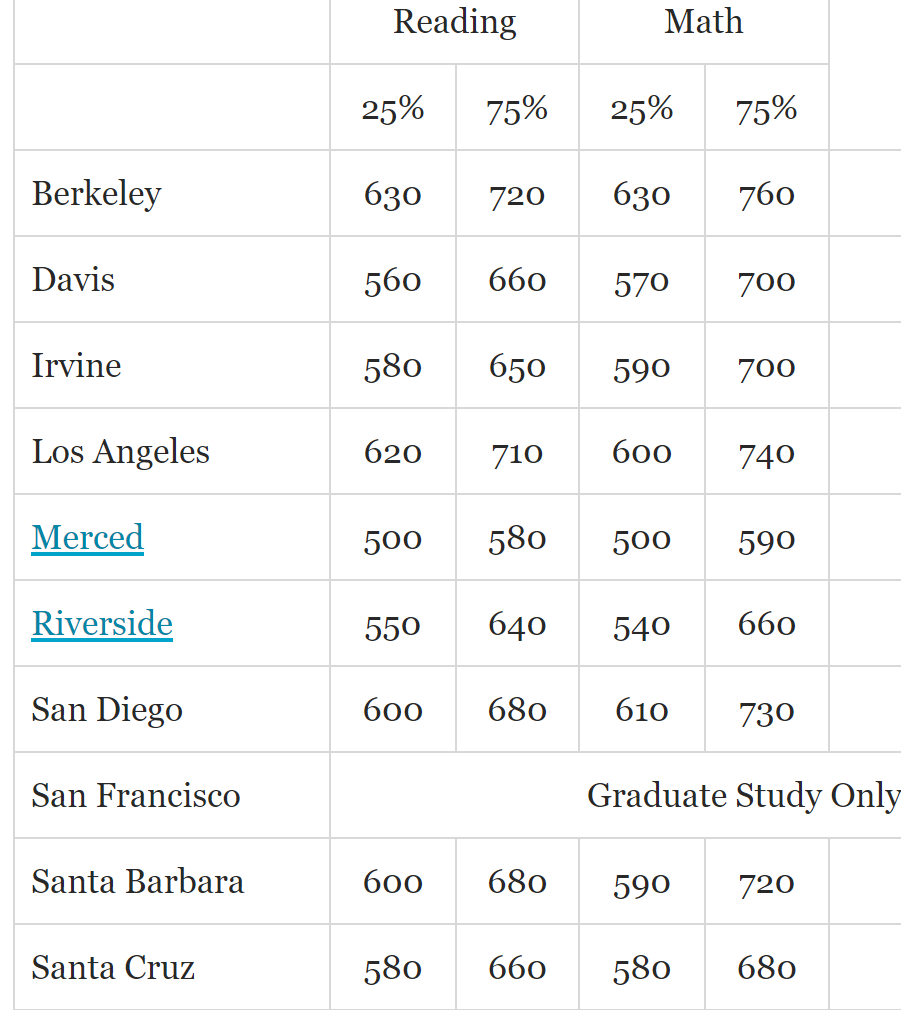The width and height of the screenshot is (901, 1010).
Task: Click Santa Cruz Math 75% score 680
Action: click(767, 969)
